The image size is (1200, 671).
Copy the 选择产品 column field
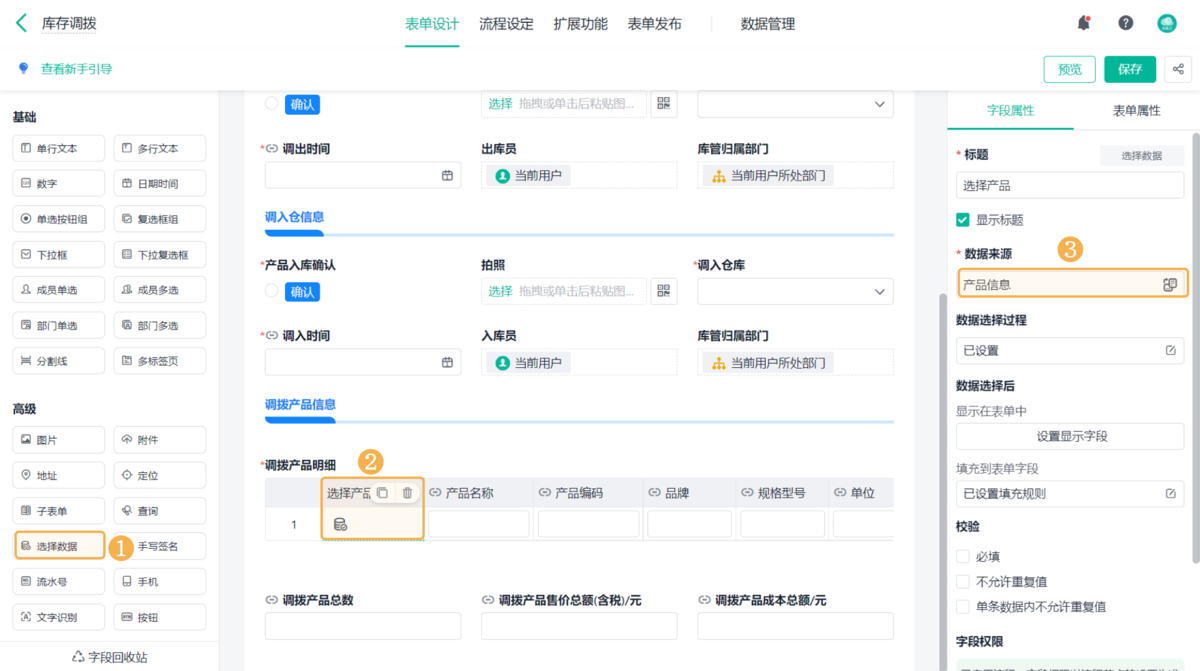point(382,493)
